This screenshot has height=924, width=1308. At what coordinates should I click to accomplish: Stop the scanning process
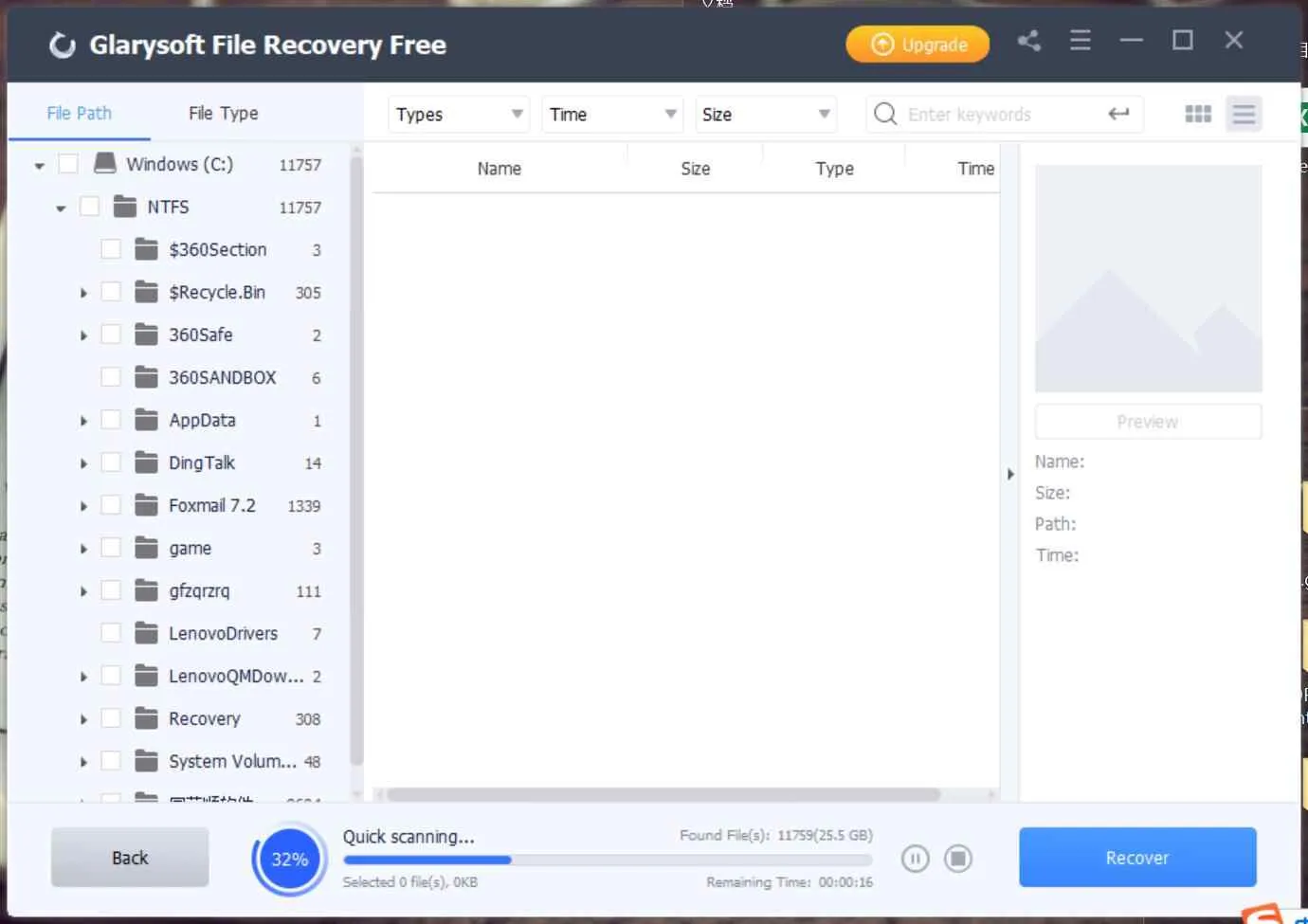coord(958,858)
